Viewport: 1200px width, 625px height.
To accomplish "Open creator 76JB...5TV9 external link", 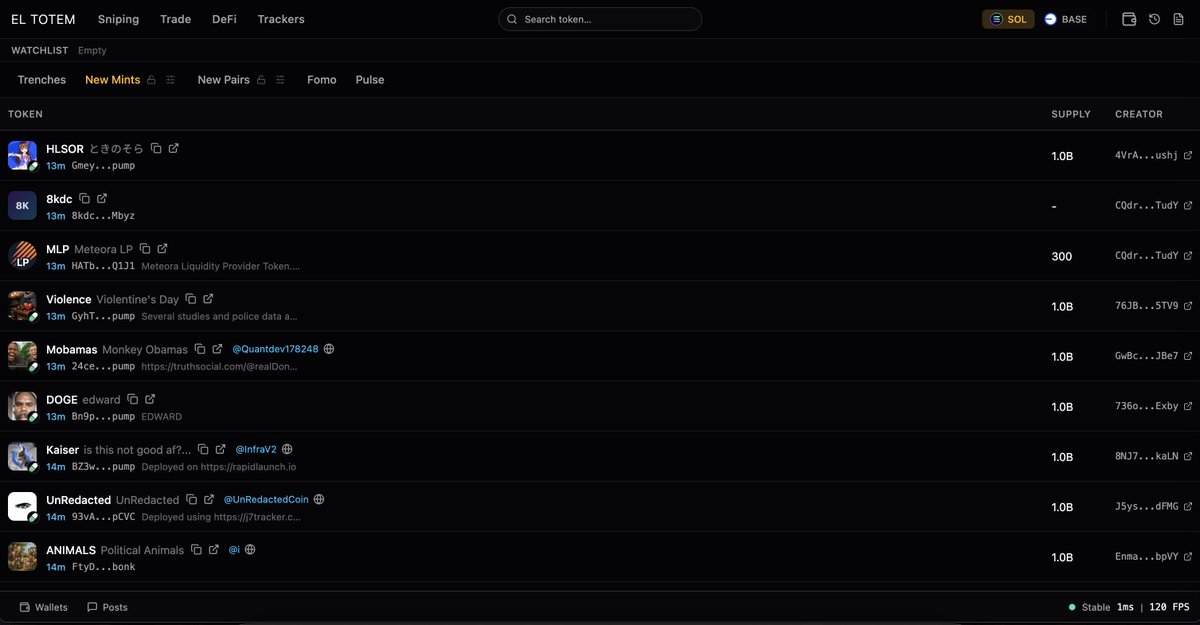I will click(1188, 305).
